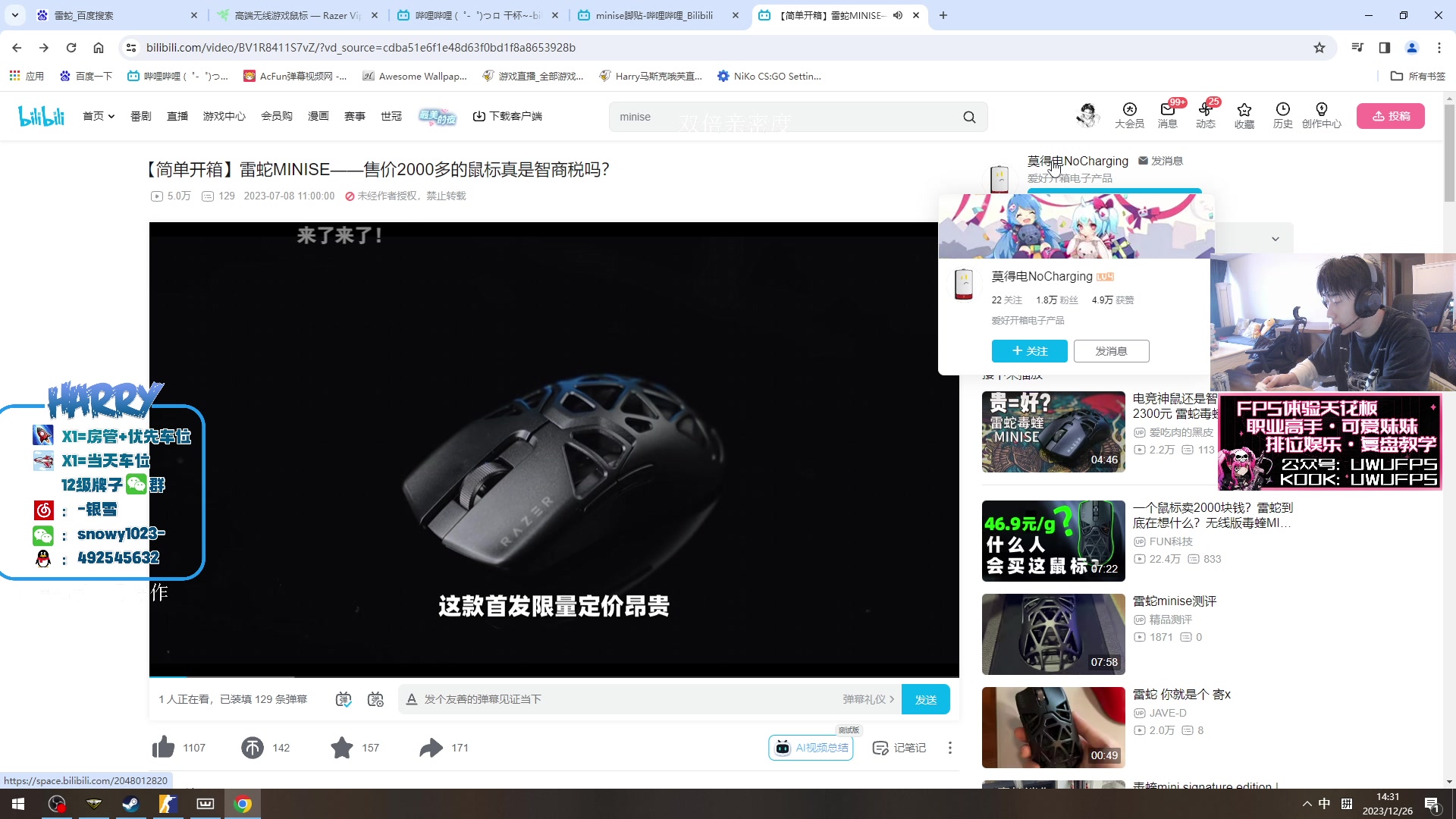Click the coin icon showing 142
1456x819 pixels.
253,748
